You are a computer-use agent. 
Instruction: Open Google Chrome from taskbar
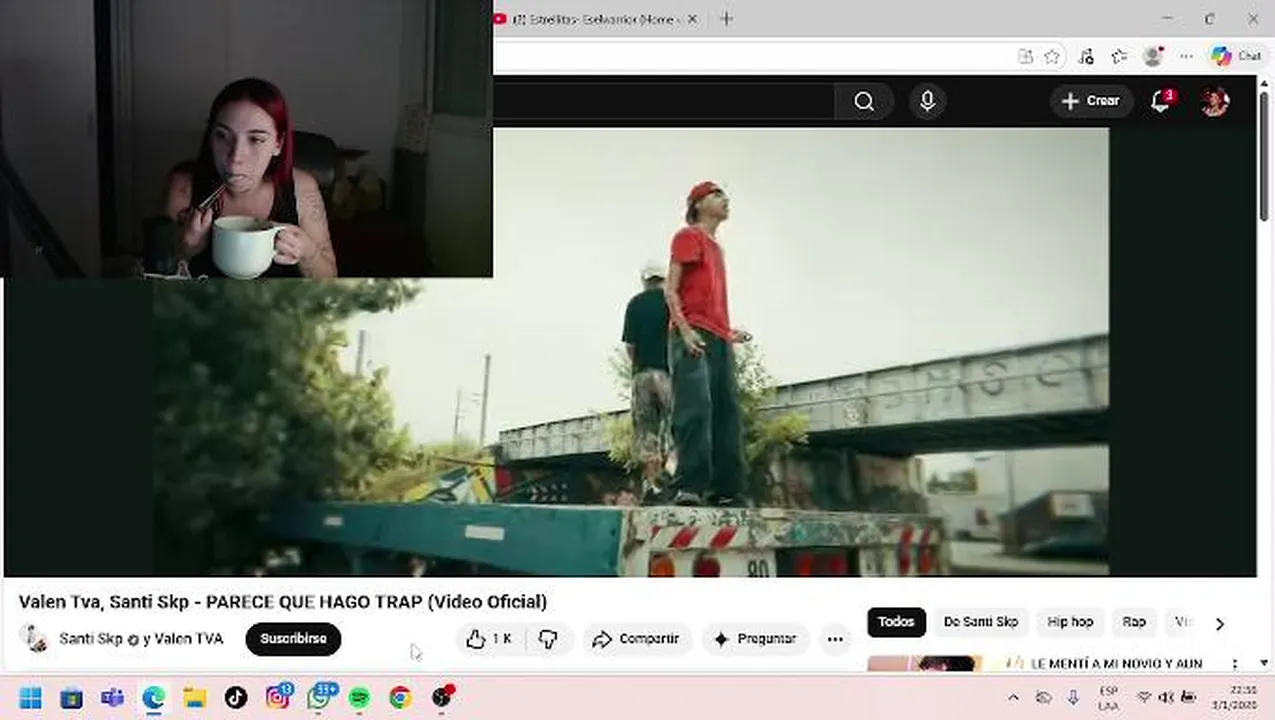point(400,698)
